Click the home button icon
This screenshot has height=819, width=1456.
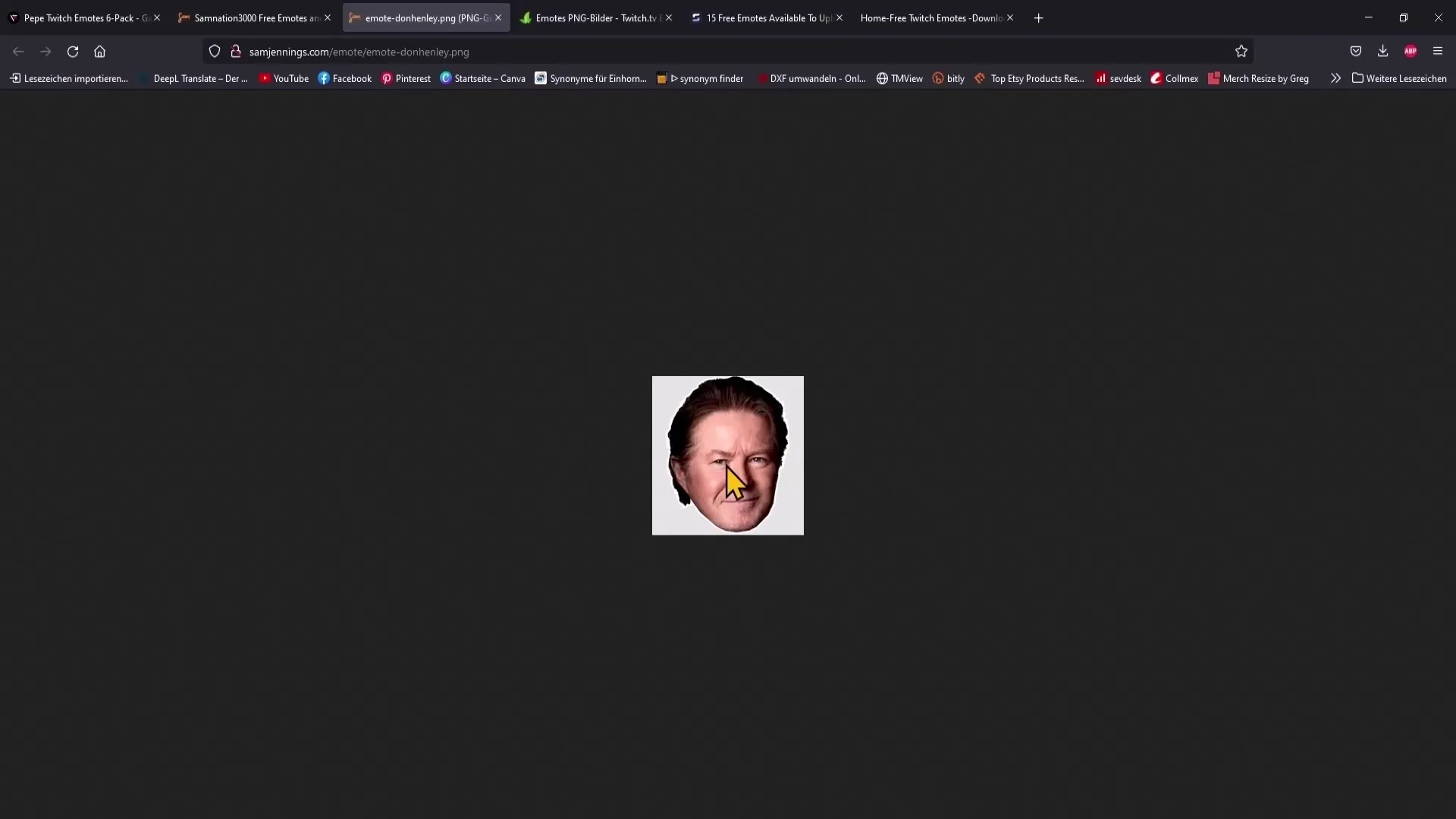point(100,51)
